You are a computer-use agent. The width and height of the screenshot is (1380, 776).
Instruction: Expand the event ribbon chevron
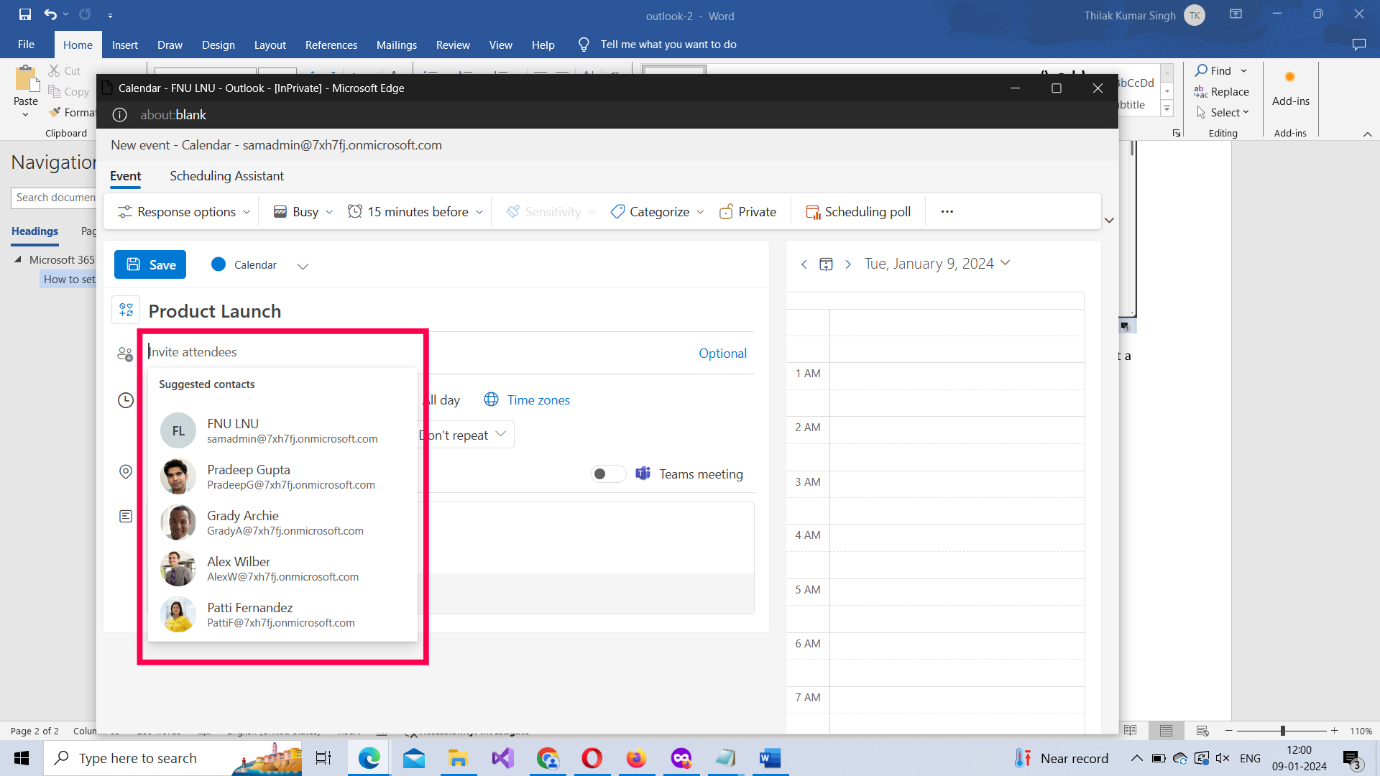pos(1108,220)
